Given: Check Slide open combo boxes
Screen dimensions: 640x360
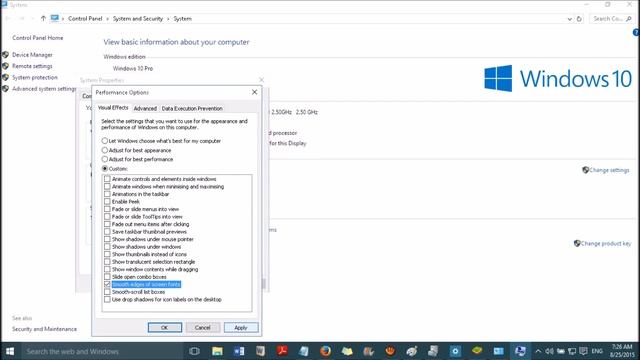Looking at the screenshot, I should point(107,277).
